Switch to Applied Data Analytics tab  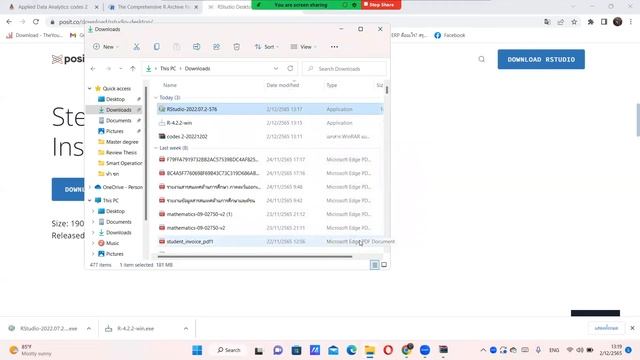tap(53, 7)
